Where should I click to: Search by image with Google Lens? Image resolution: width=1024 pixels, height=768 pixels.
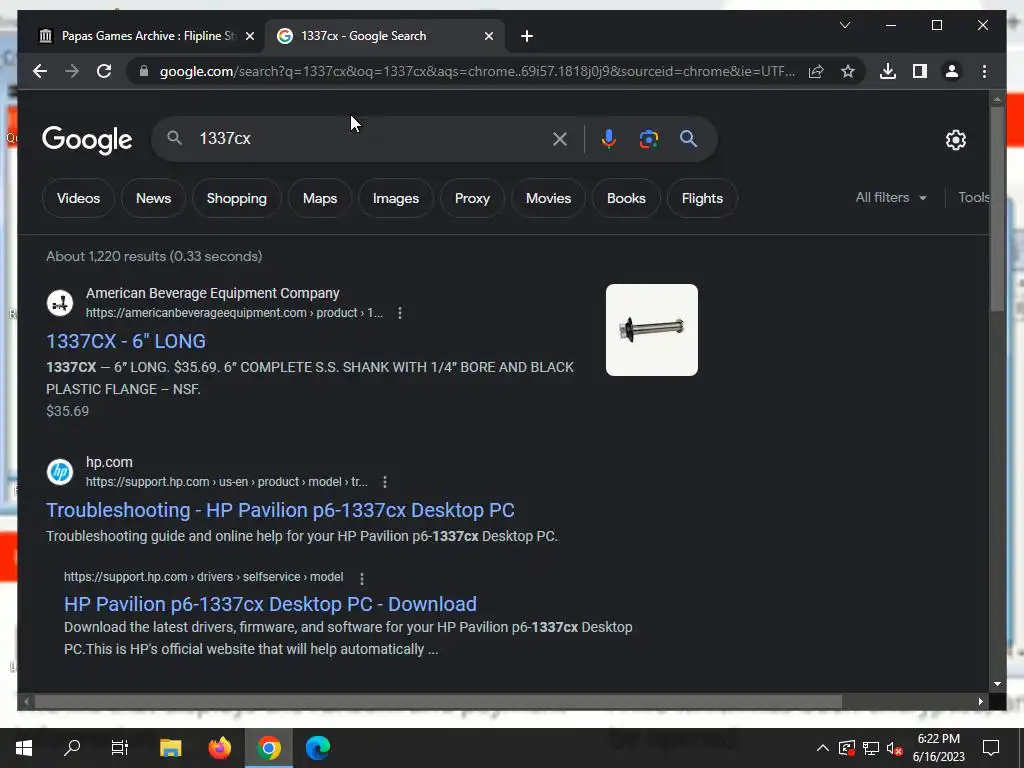[648, 138]
